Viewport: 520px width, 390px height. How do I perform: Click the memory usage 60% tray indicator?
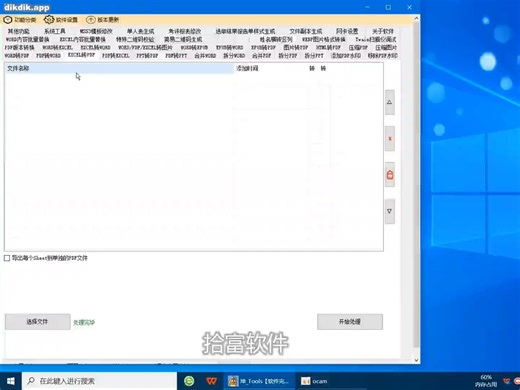tap(486, 381)
